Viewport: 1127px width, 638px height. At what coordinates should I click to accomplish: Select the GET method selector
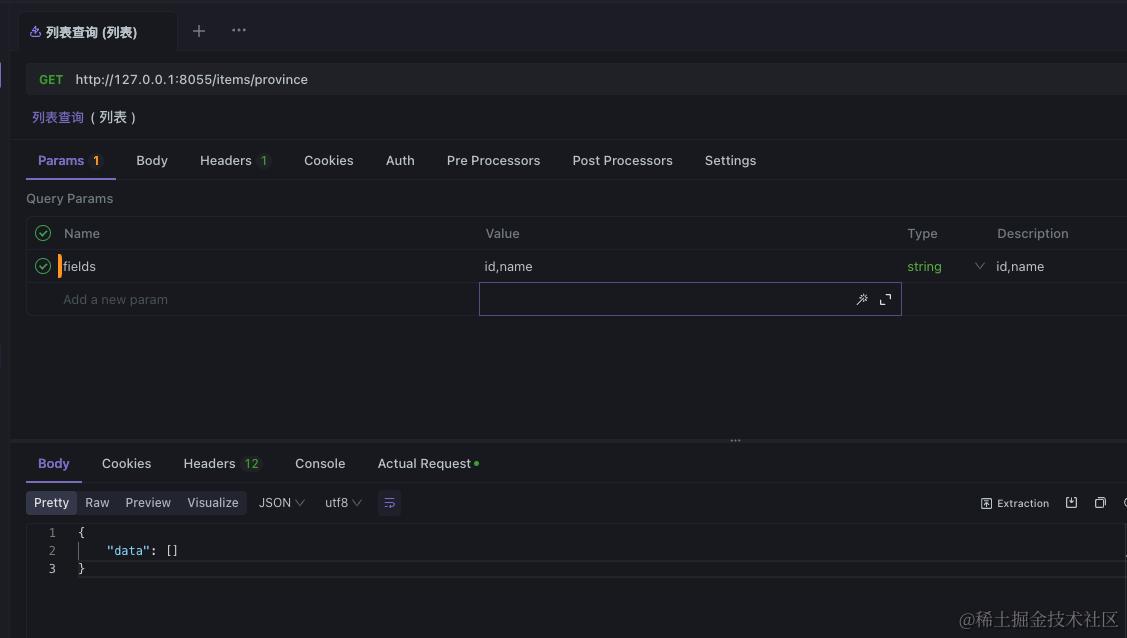51,80
